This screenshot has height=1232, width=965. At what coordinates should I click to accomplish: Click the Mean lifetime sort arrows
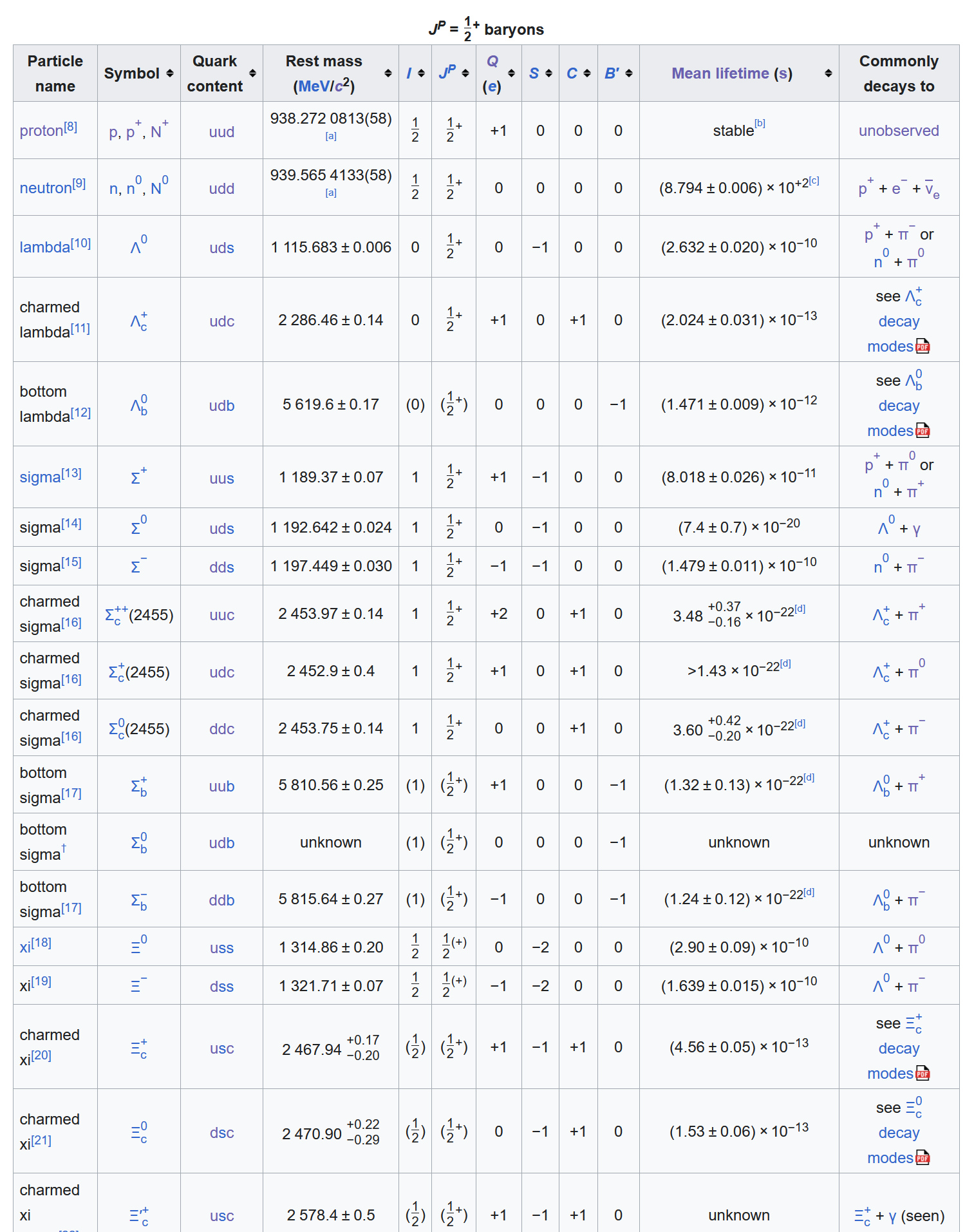828,73
